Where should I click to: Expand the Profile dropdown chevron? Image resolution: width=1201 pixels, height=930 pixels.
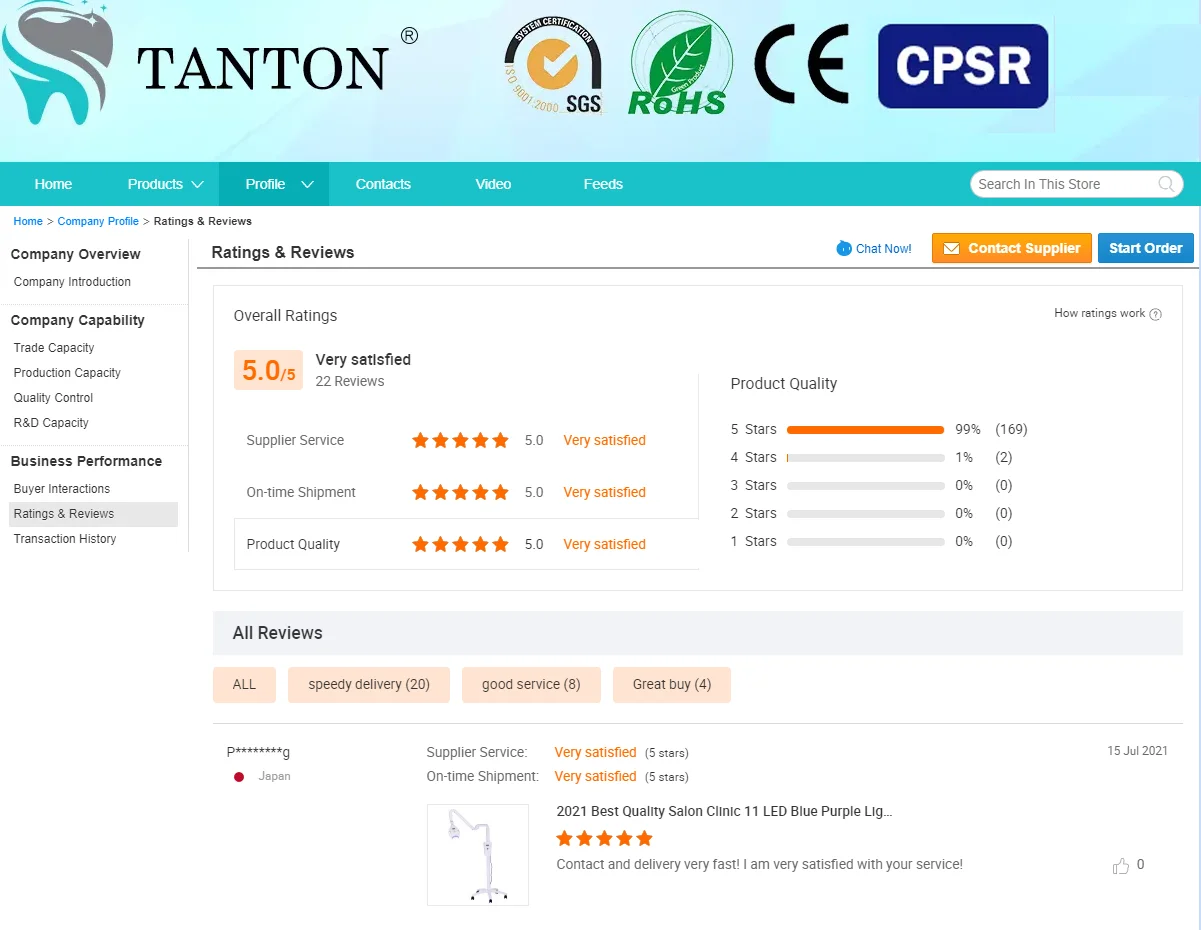pyautogui.click(x=307, y=184)
